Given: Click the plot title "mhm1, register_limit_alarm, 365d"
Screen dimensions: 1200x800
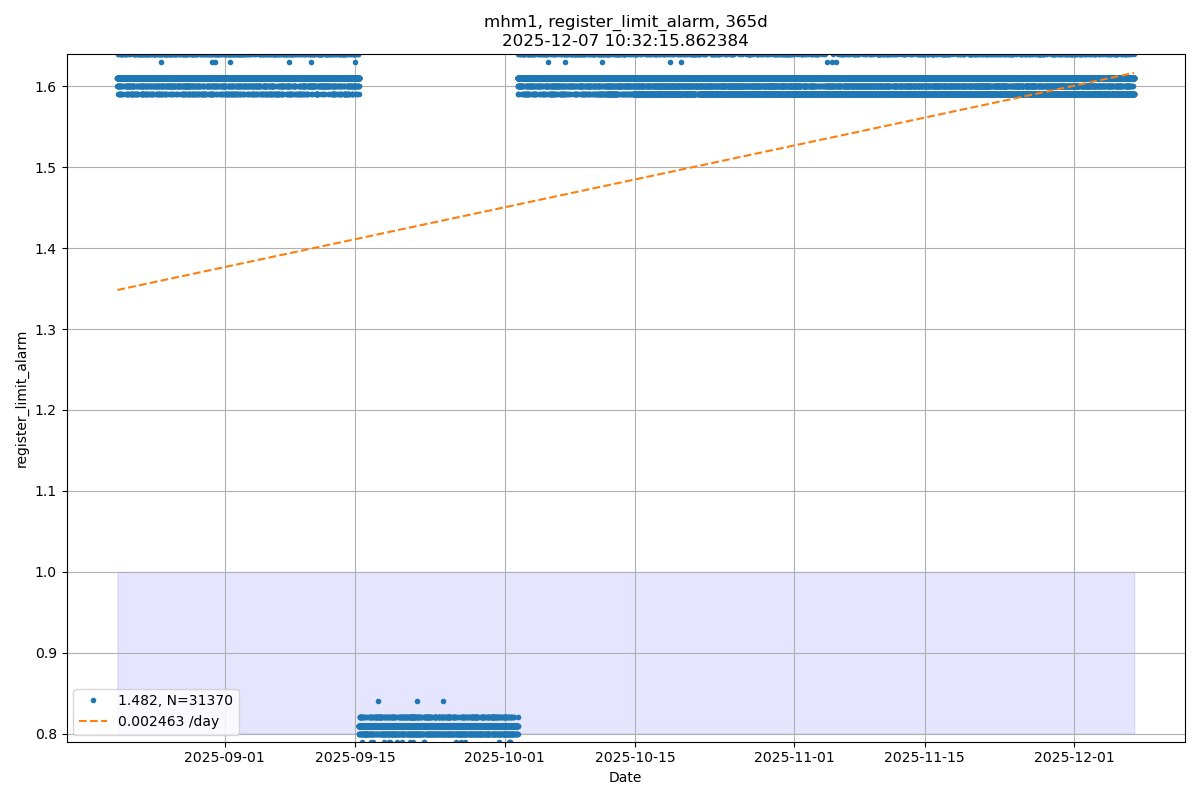Looking at the screenshot, I should coord(625,22).
